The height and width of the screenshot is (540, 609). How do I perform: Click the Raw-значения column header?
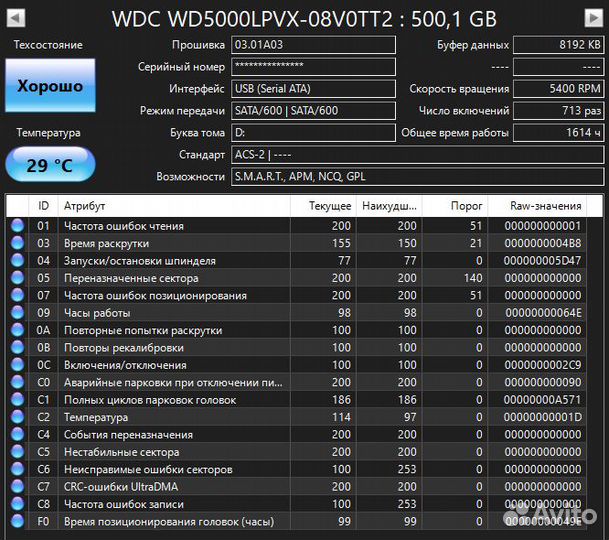coord(537,206)
